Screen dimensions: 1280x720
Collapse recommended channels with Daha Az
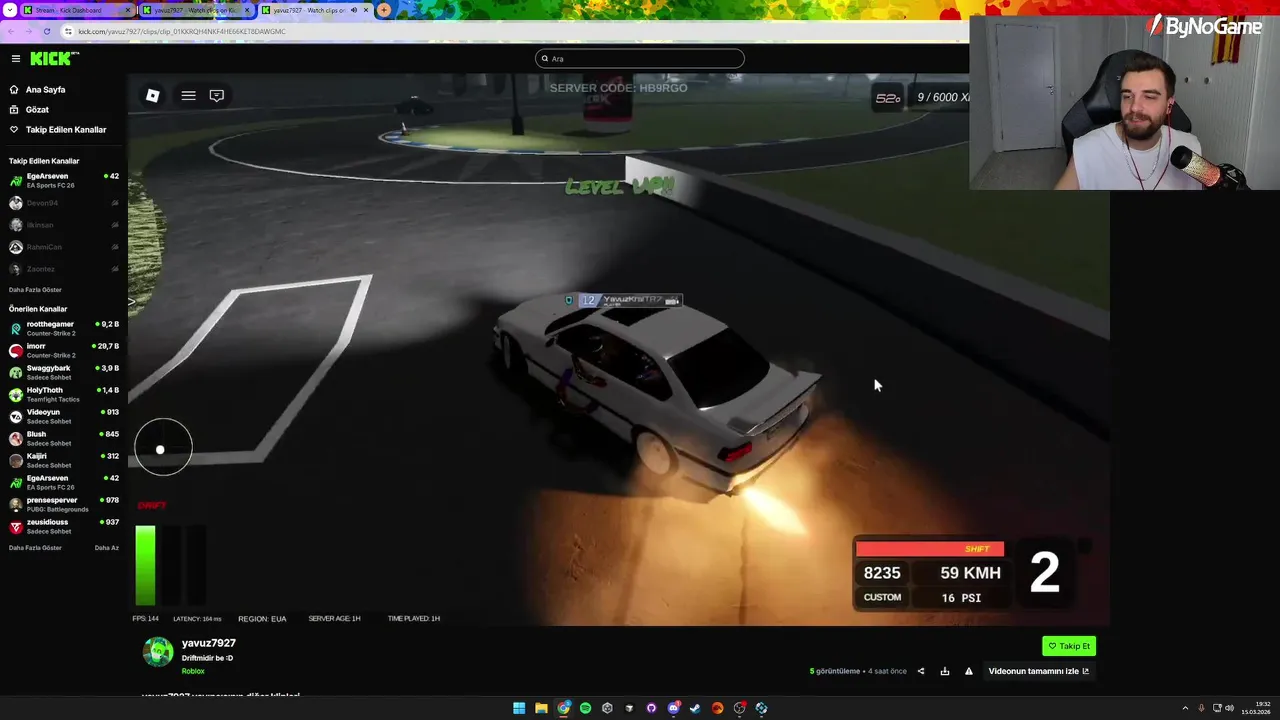(x=107, y=548)
